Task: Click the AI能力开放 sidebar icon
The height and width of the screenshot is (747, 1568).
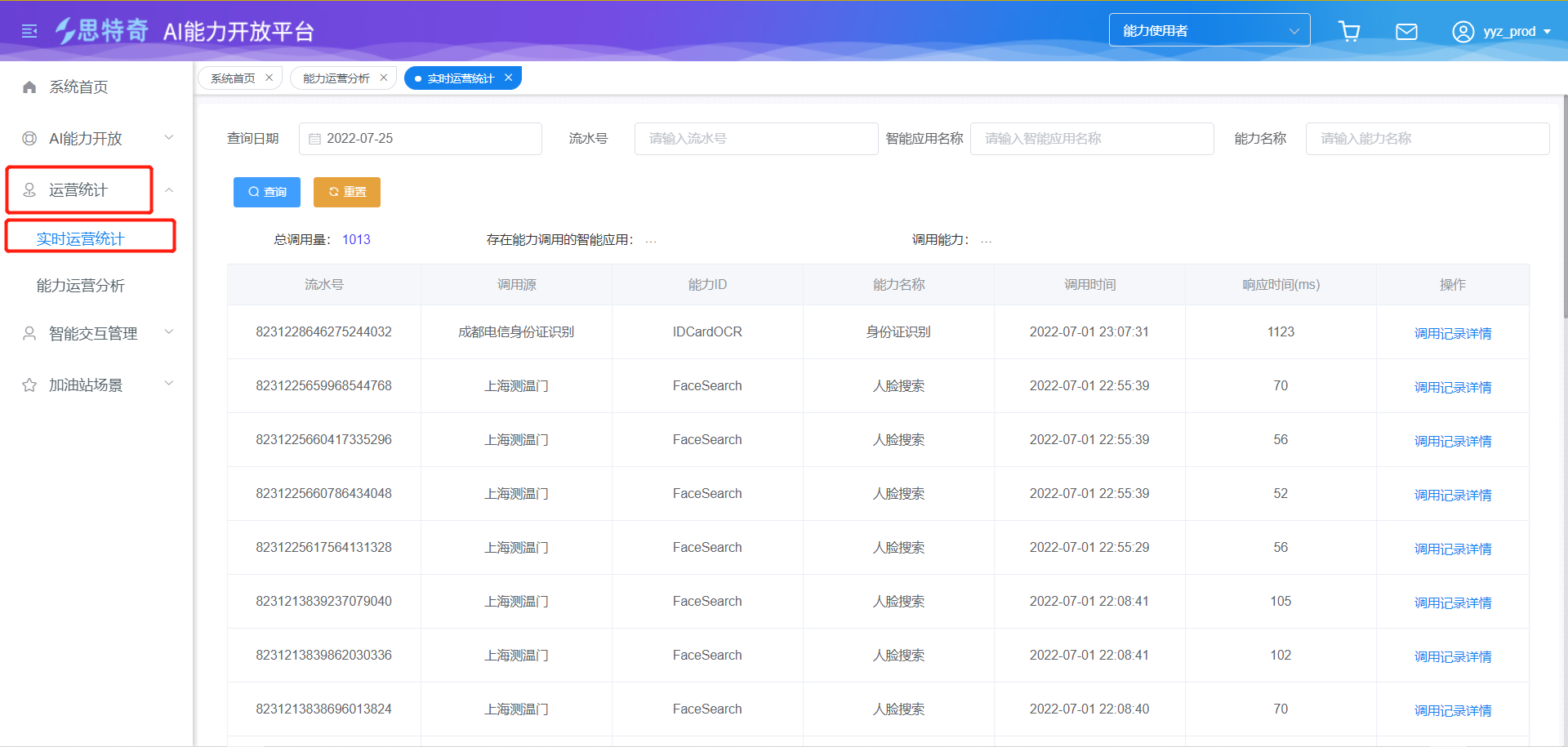Action: point(29,139)
